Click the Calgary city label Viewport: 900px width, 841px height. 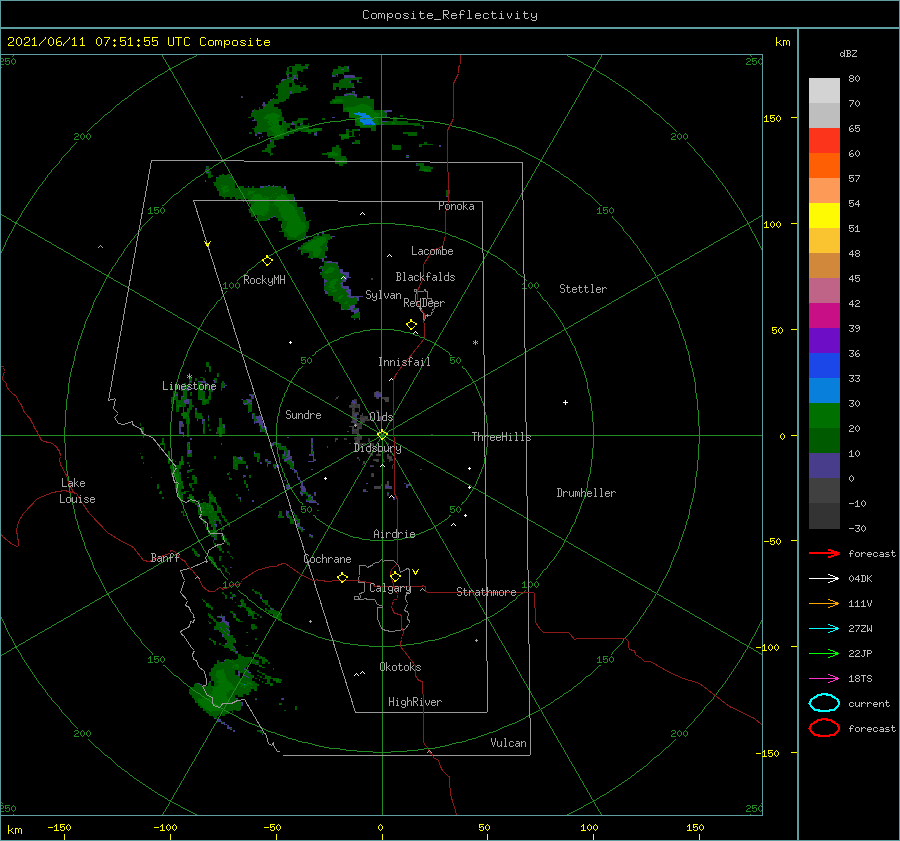(390, 588)
